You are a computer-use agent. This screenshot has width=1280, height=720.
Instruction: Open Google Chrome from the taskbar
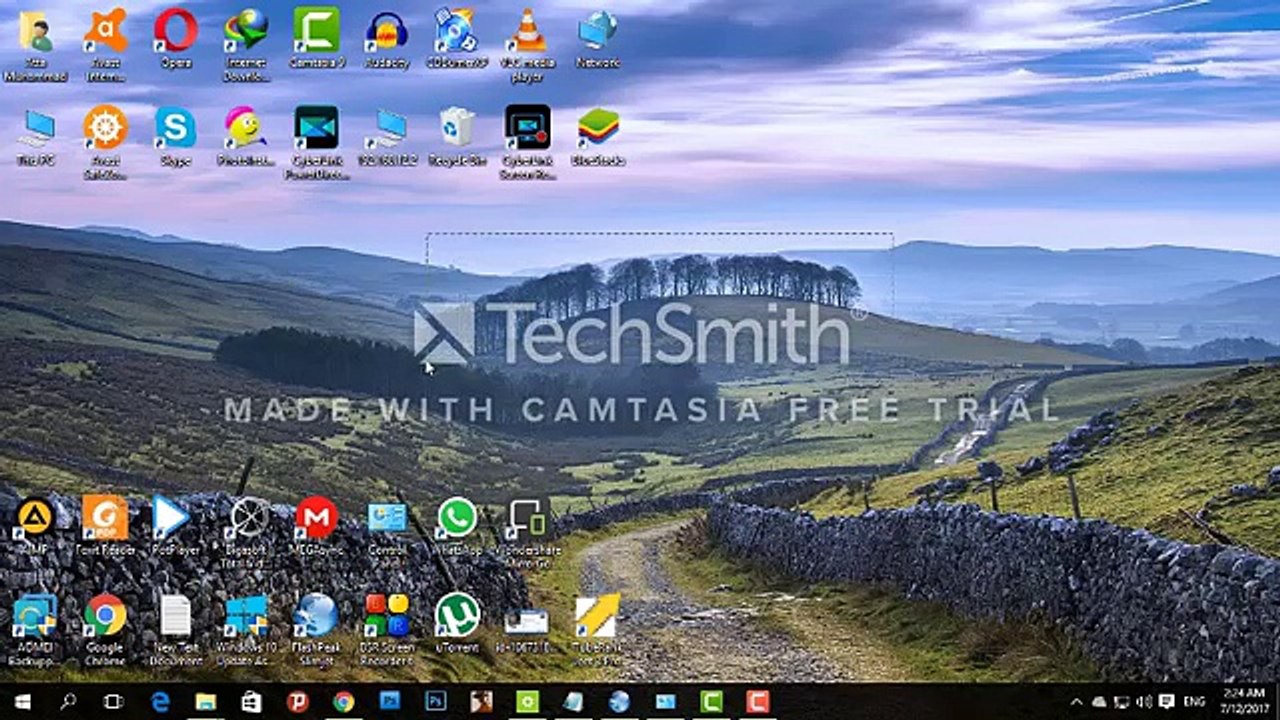(x=344, y=702)
